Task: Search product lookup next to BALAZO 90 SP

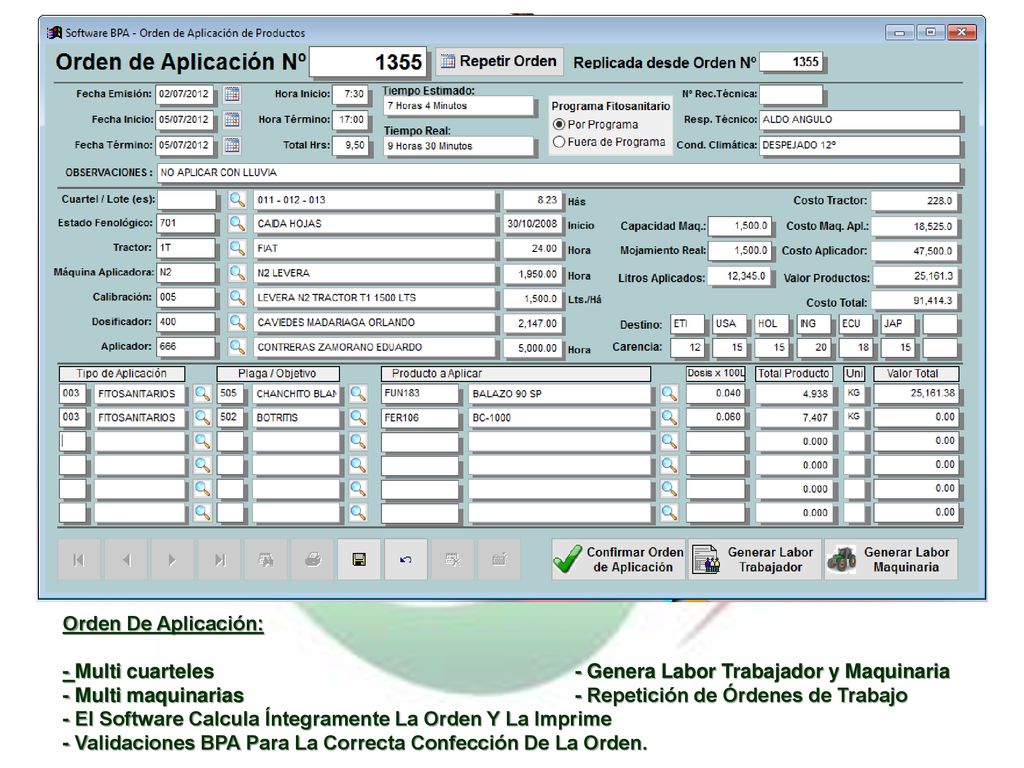Action: tap(669, 394)
